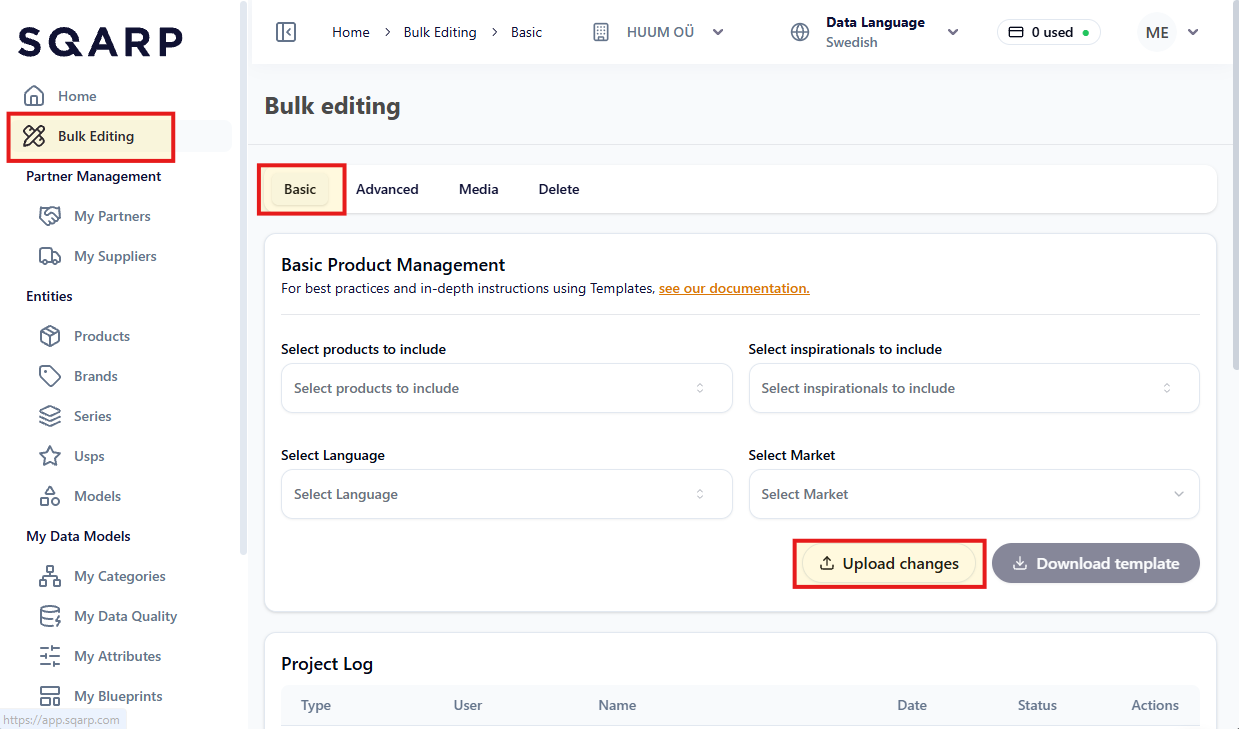
Task: Expand the Select products to include dropdown
Action: click(506, 388)
